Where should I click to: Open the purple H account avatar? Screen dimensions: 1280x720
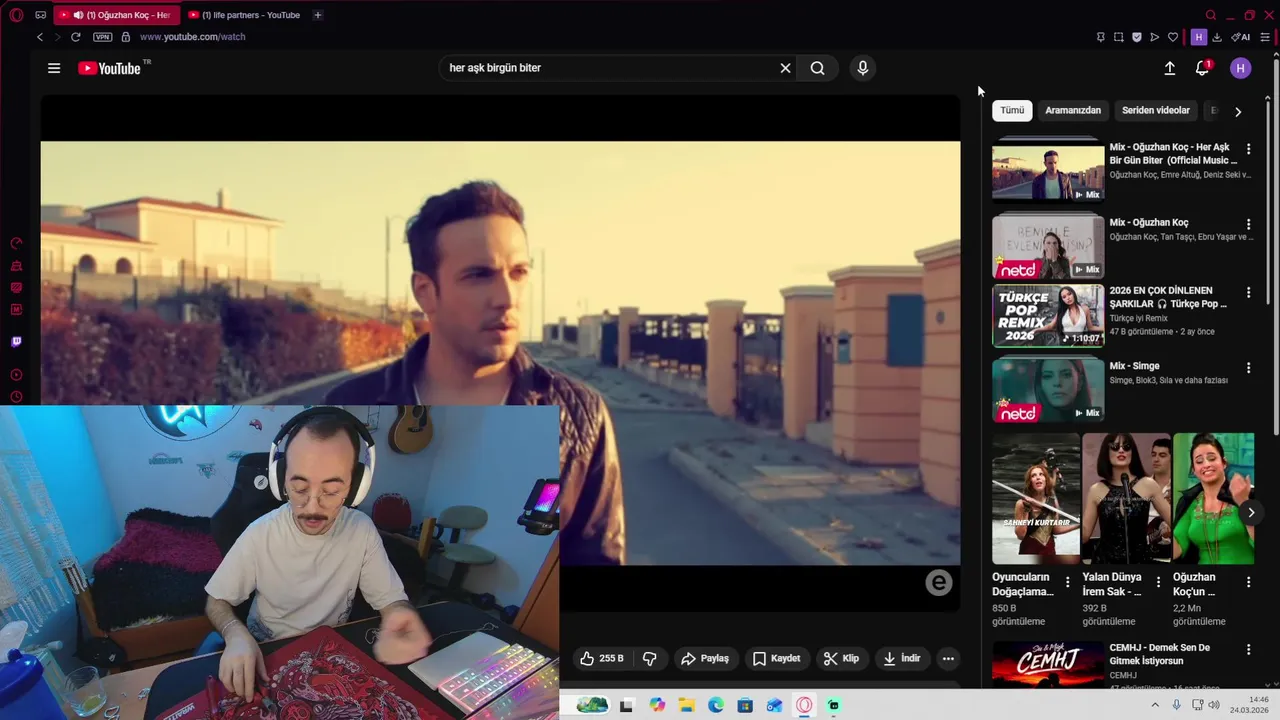pyautogui.click(x=1241, y=68)
